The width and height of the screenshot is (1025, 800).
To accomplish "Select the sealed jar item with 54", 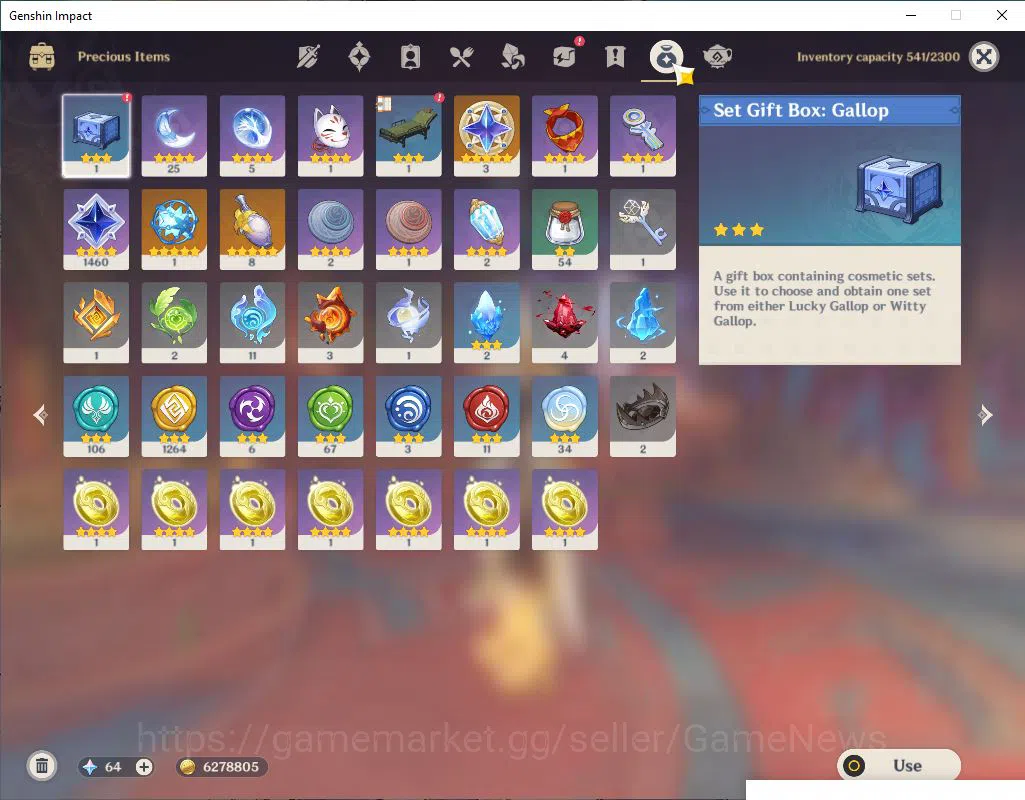I will click(x=565, y=229).
